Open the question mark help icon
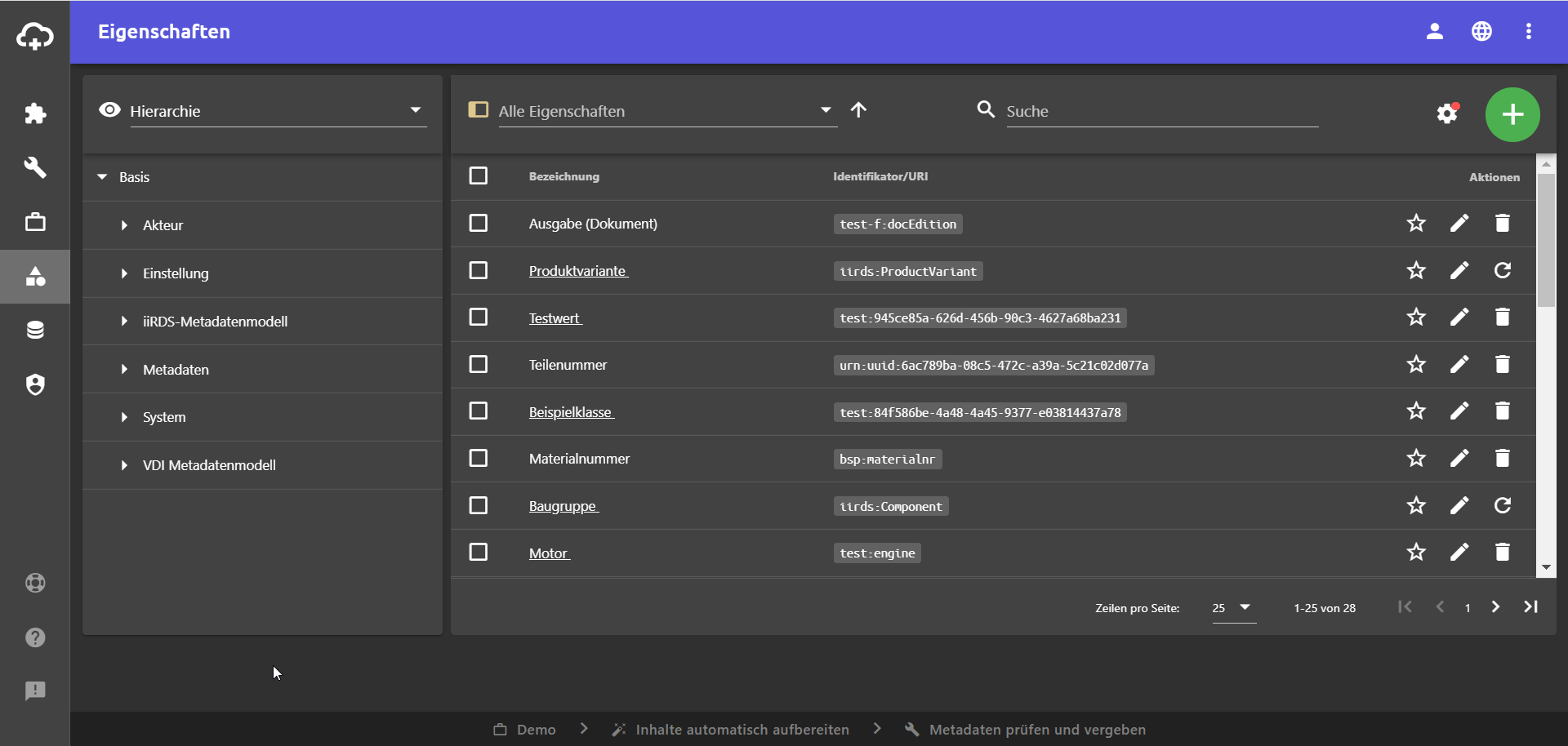The height and width of the screenshot is (746, 1568). (35, 637)
